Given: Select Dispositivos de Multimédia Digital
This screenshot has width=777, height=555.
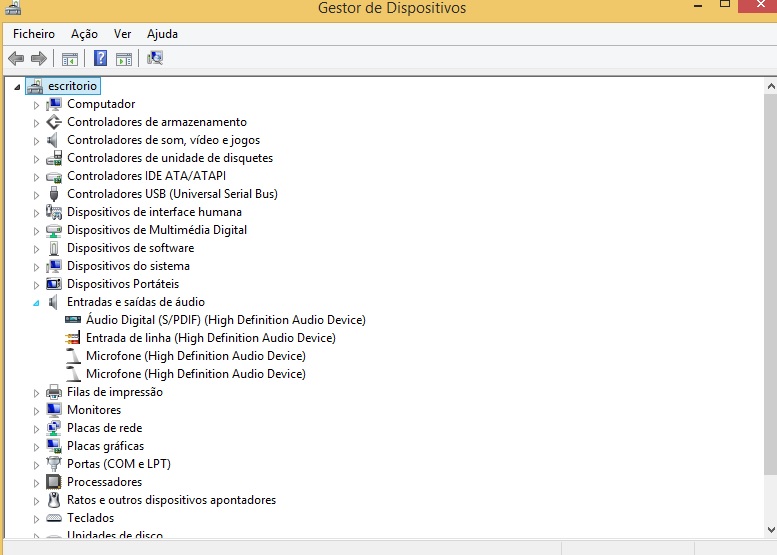Looking at the screenshot, I should 157,230.
